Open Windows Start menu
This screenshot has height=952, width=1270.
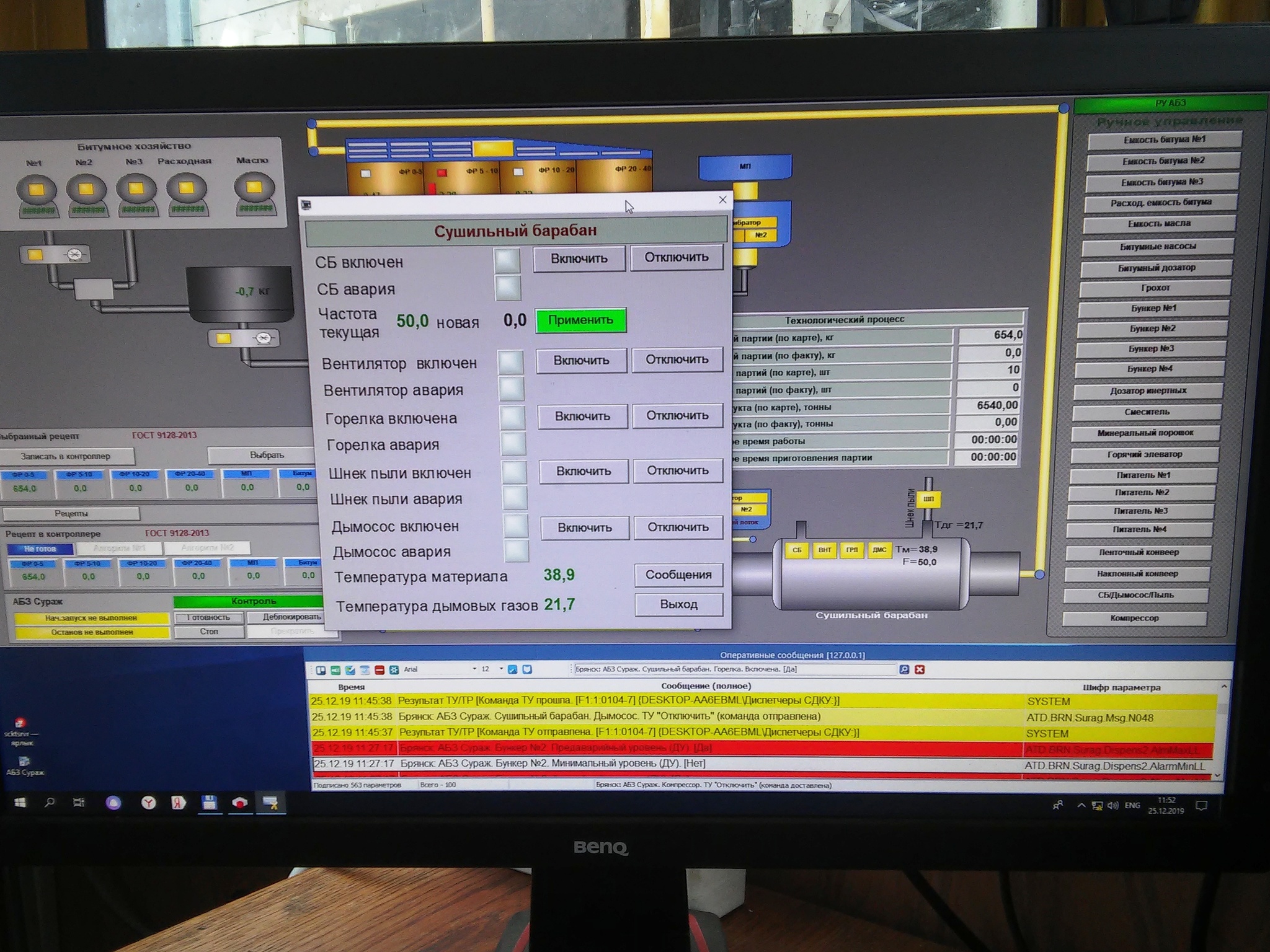[x=20, y=803]
